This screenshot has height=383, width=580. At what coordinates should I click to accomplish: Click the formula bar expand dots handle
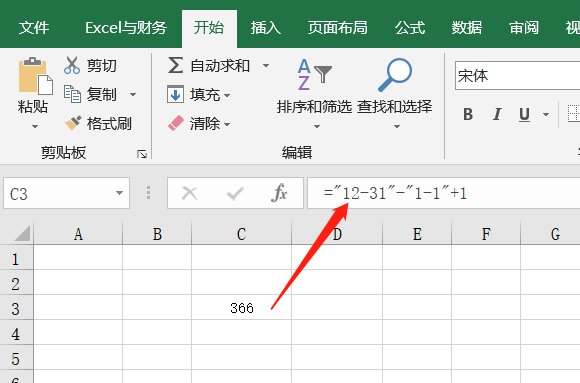tap(148, 193)
